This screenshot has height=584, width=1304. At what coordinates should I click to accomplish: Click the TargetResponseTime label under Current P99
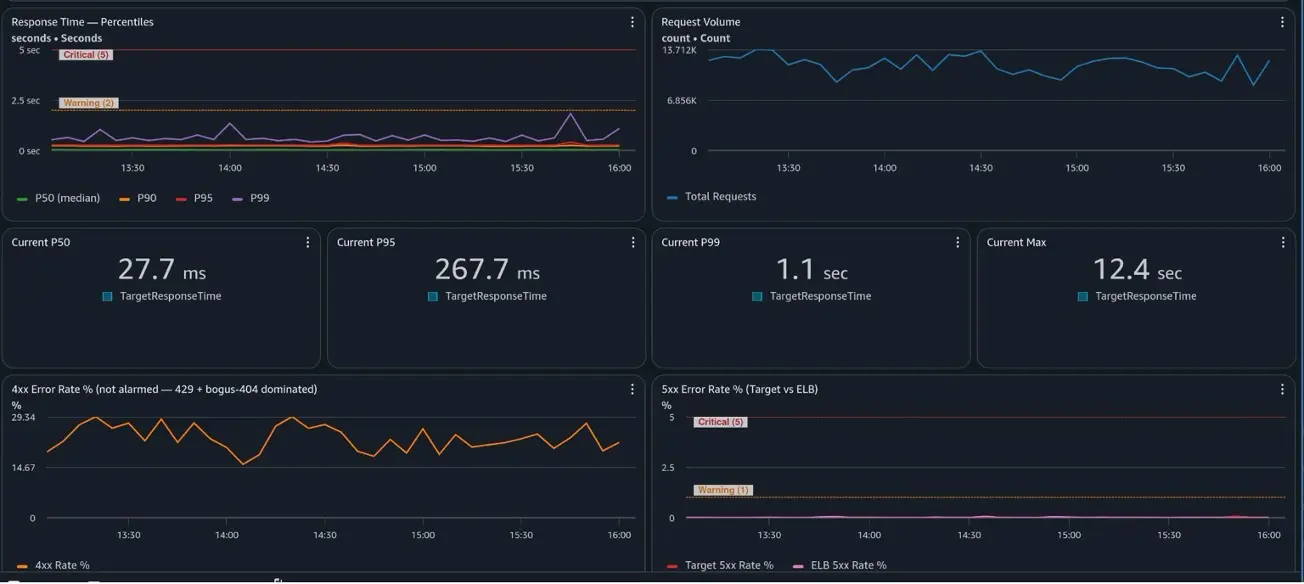pyautogui.click(x=820, y=296)
